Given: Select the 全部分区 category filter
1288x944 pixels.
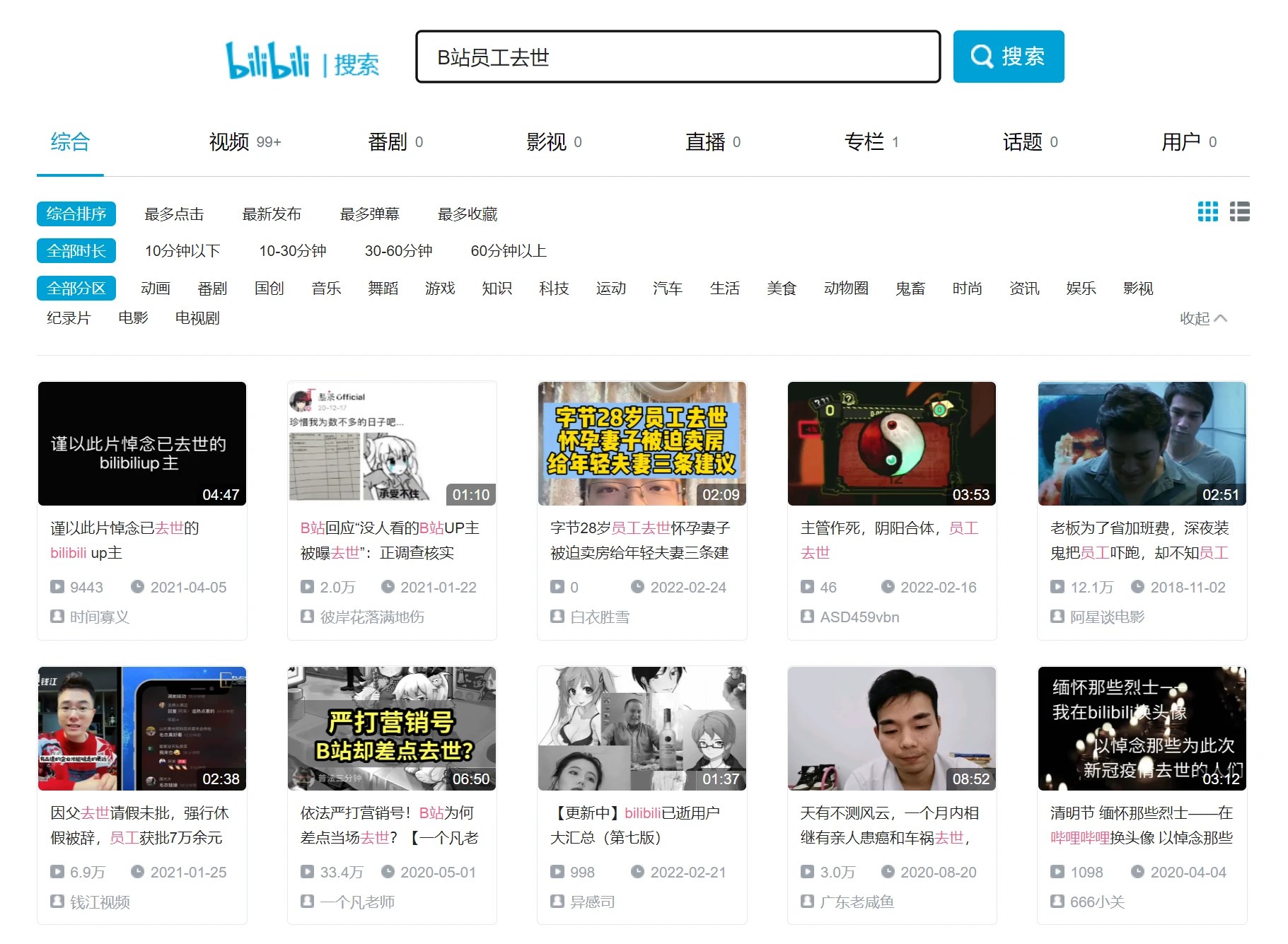Looking at the screenshot, I should point(76,288).
